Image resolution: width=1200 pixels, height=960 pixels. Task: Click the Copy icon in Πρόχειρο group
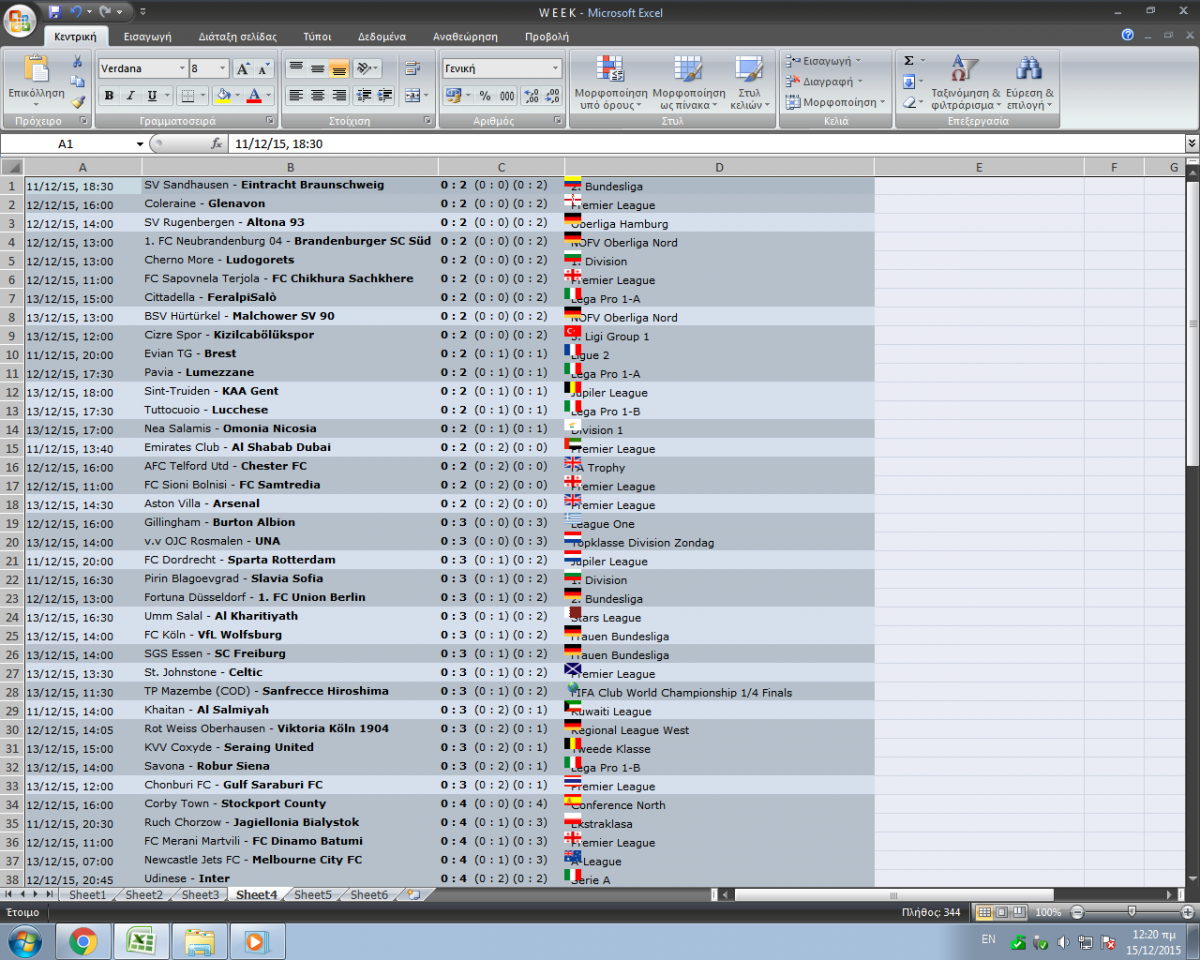click(x=77, y=82)
